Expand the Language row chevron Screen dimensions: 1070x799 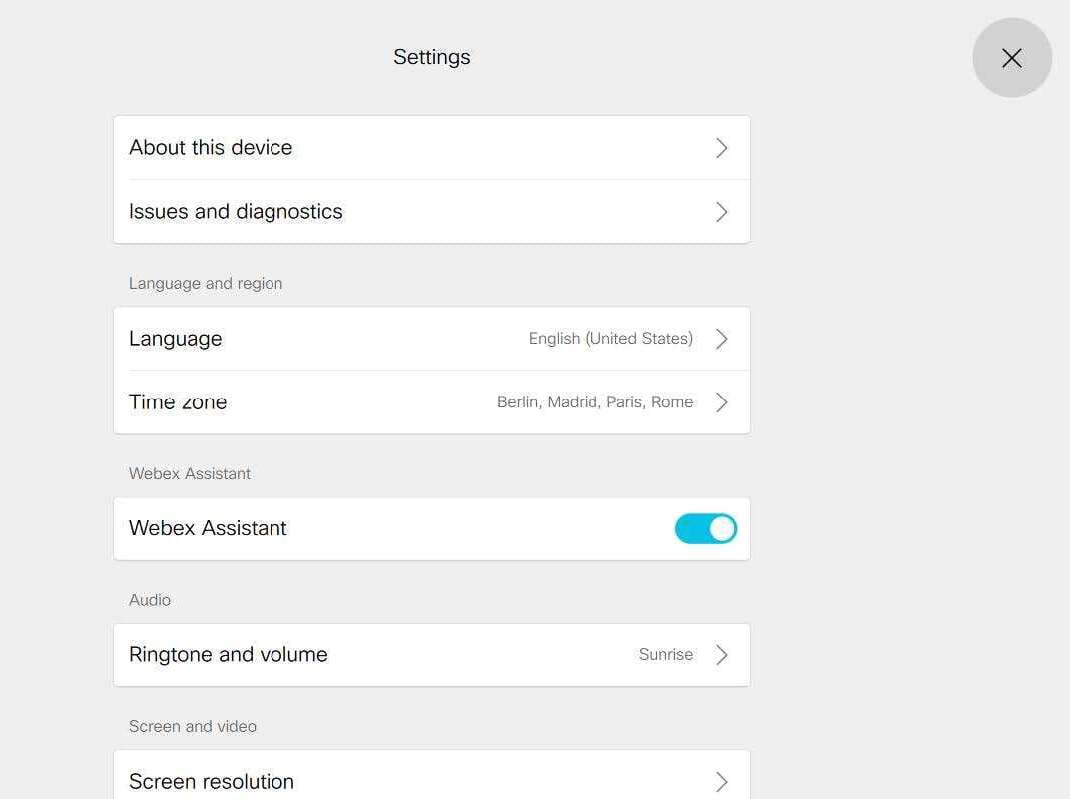721,339
